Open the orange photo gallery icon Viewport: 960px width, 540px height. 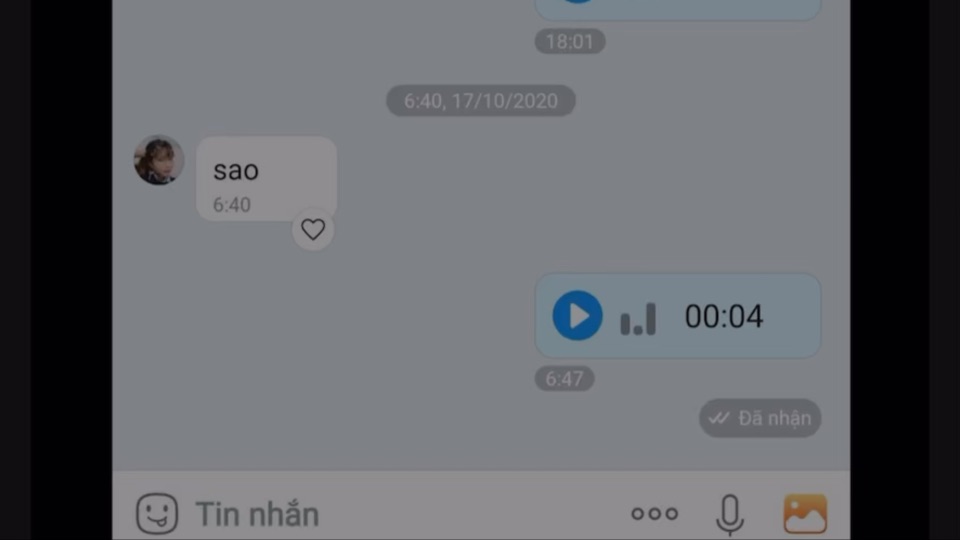(805, 514)
